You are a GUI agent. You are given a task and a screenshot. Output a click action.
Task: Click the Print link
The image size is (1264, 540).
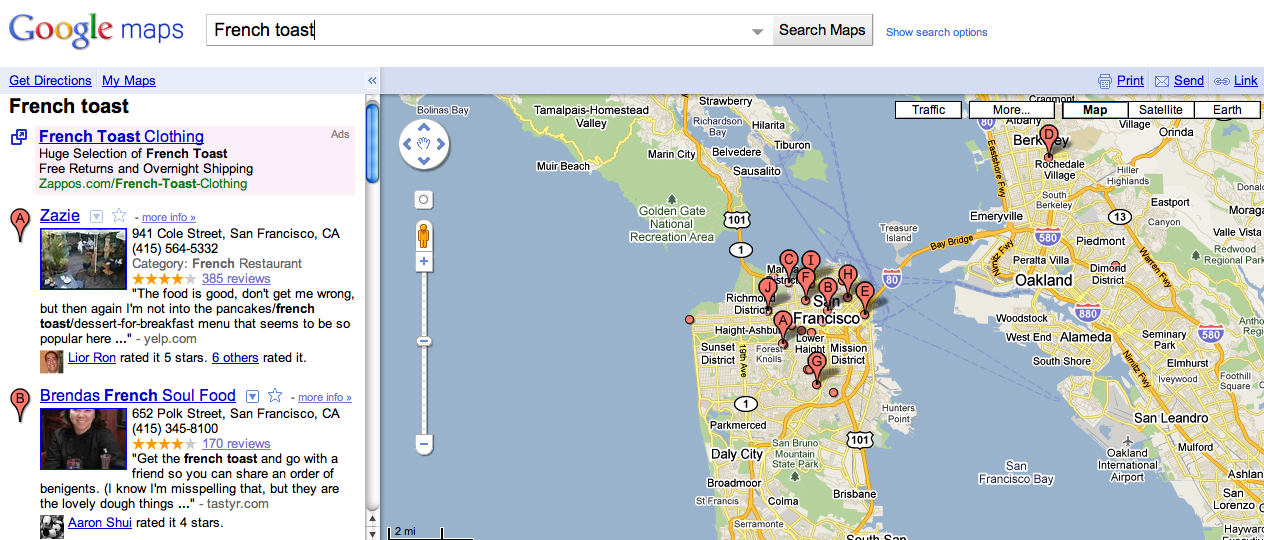tap(1130, 81)
